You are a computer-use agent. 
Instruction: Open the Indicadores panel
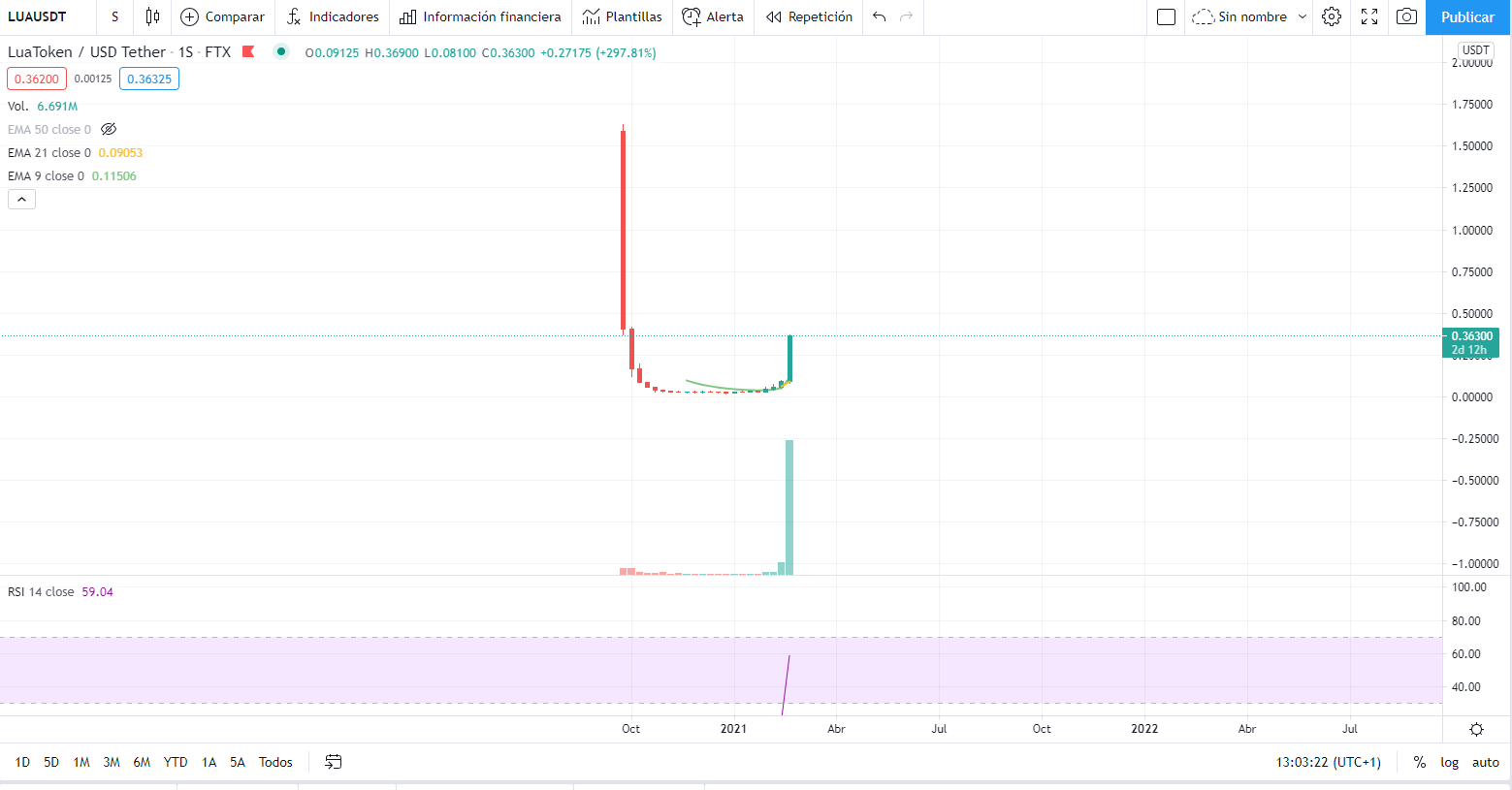click(333, 16)
